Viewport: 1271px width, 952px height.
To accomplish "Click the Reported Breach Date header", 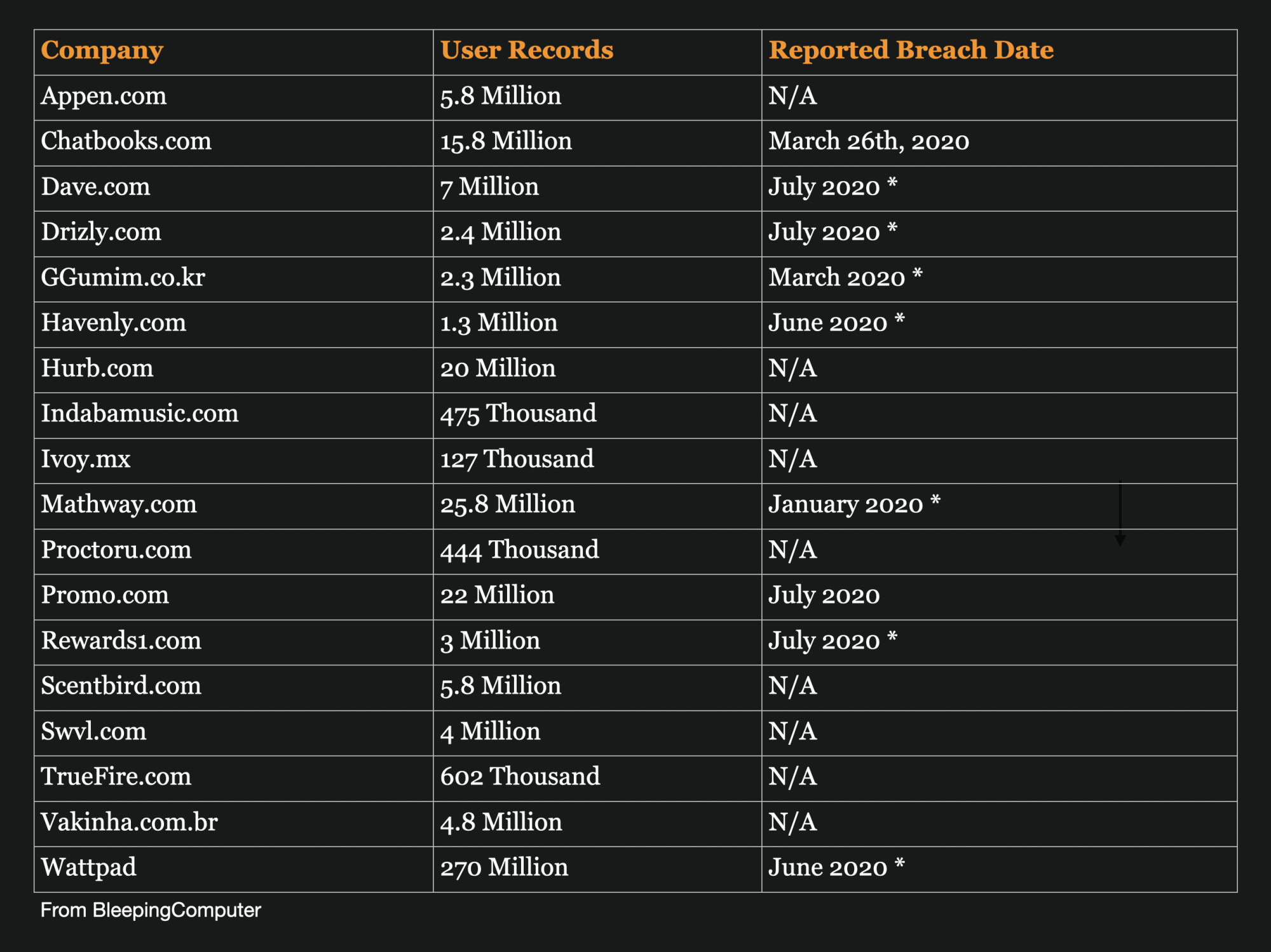I will point(911,50).
